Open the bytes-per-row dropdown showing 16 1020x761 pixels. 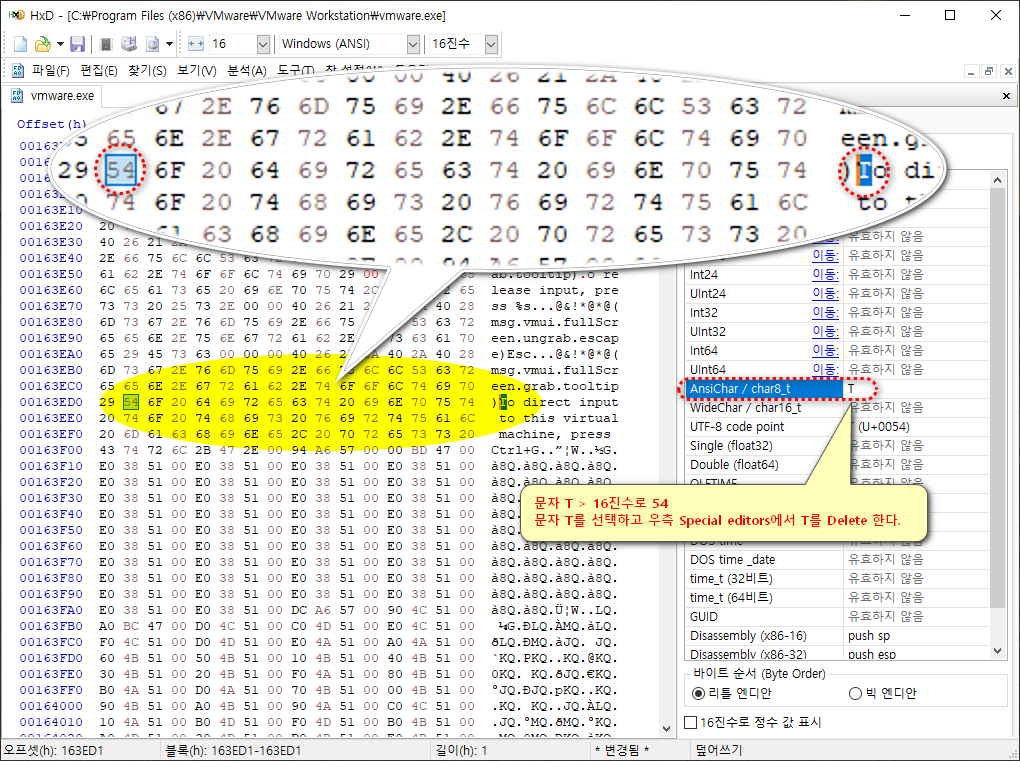(263, 44)
